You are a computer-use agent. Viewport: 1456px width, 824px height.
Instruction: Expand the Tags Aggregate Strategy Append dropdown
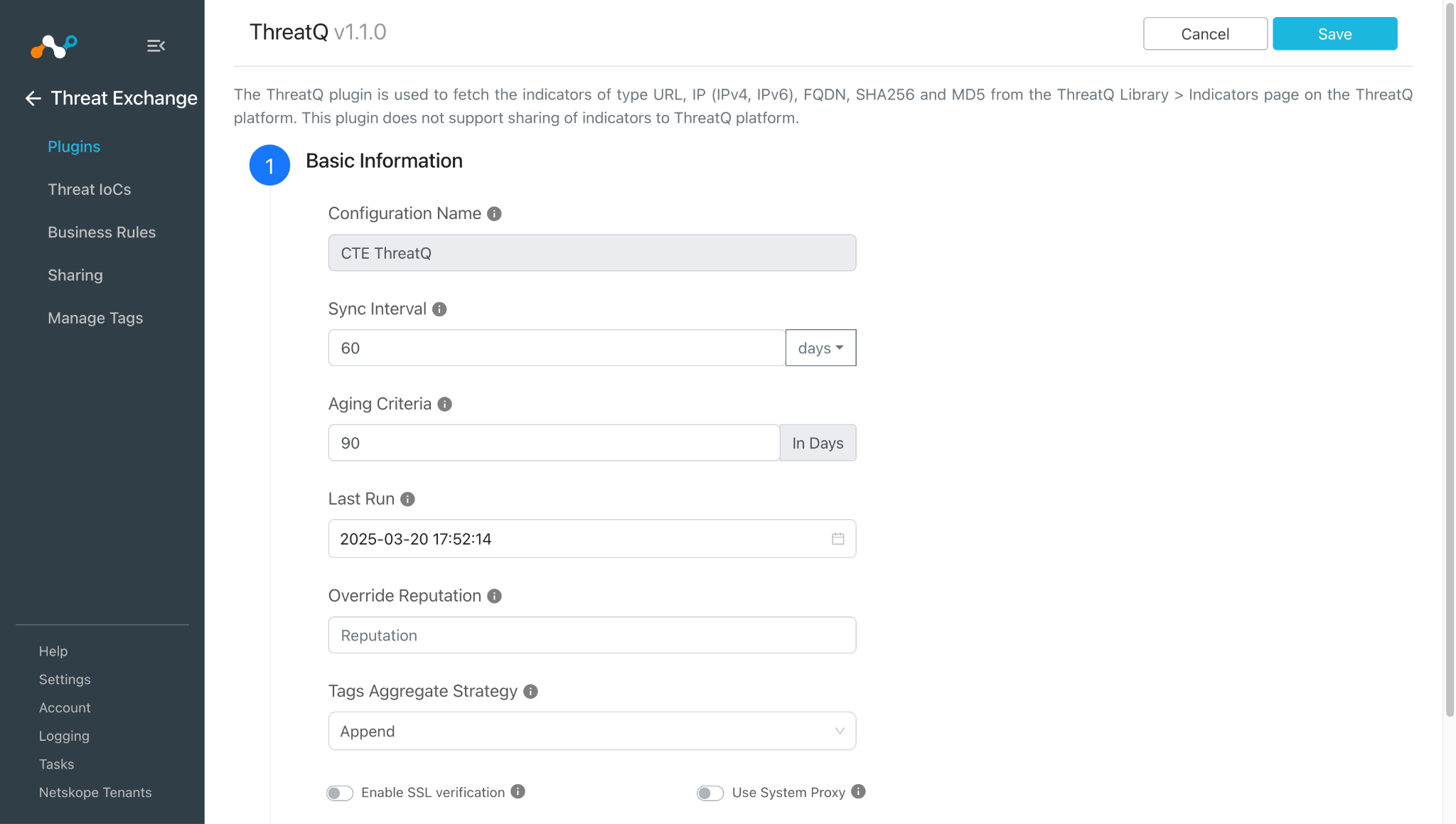tap(591, 731)
